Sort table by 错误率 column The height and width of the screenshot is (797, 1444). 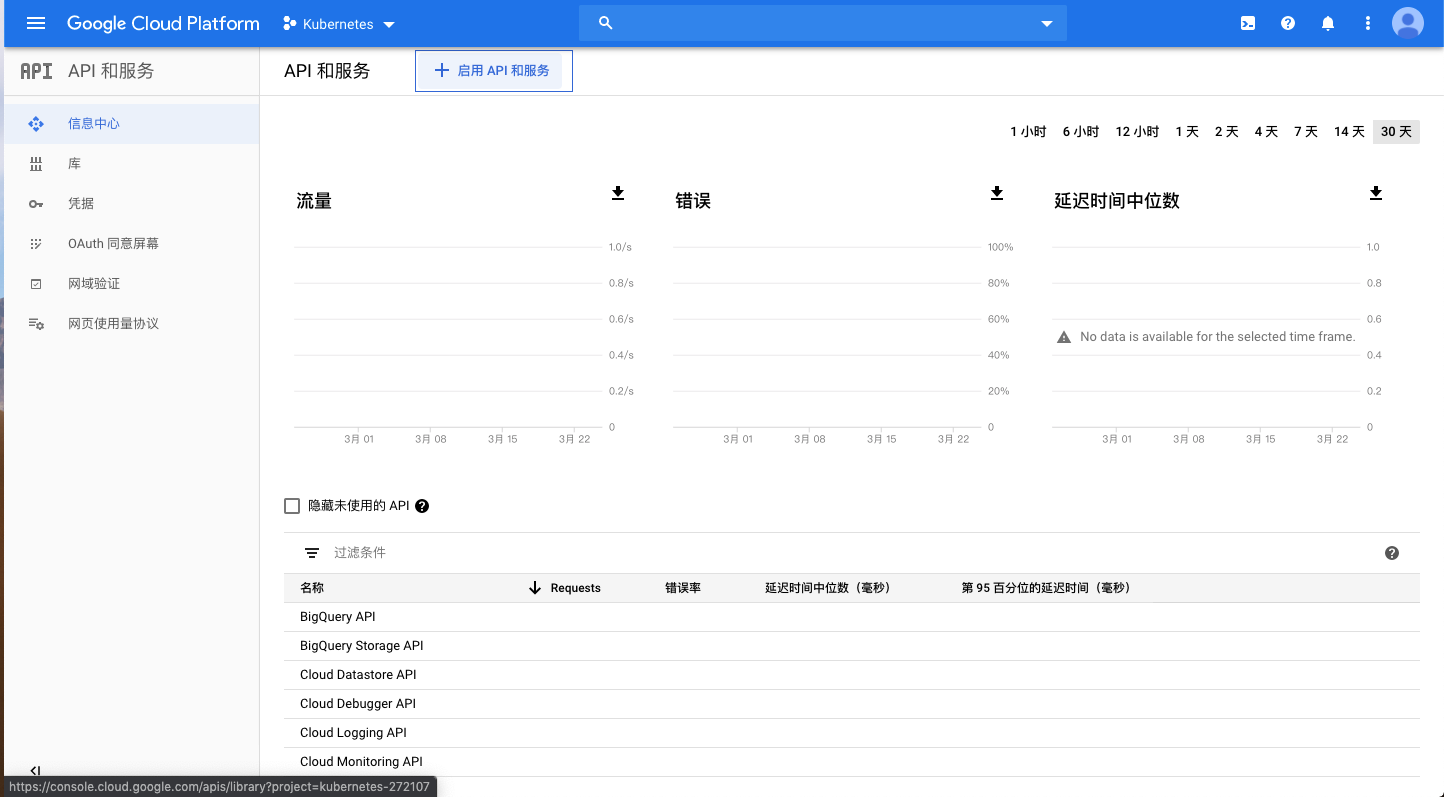coord(683,588)
